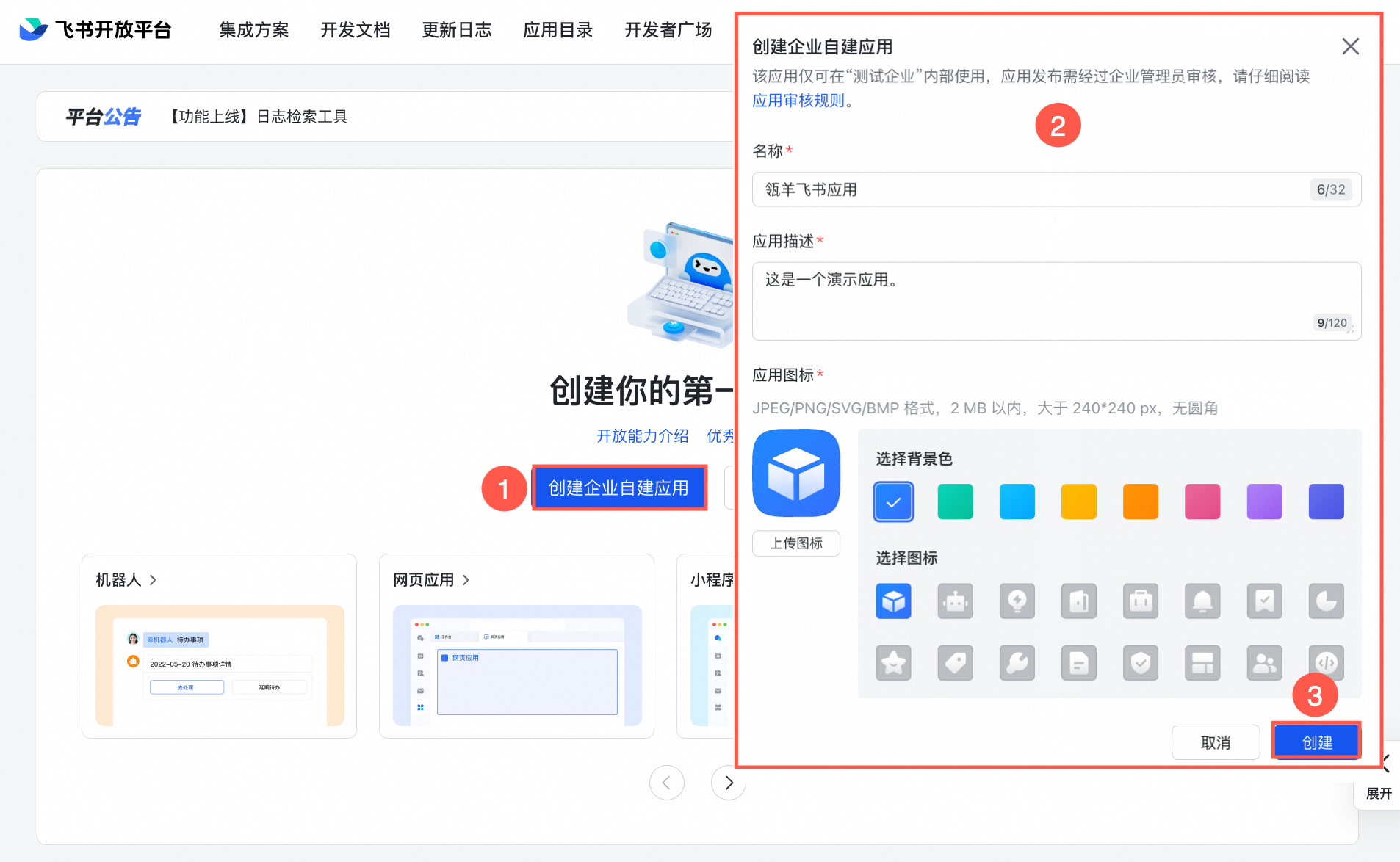Close the 创建企业自建应用 dialog
Image resolution: width=1400 pixels, height=862 pixels.
pos(1350,46)
